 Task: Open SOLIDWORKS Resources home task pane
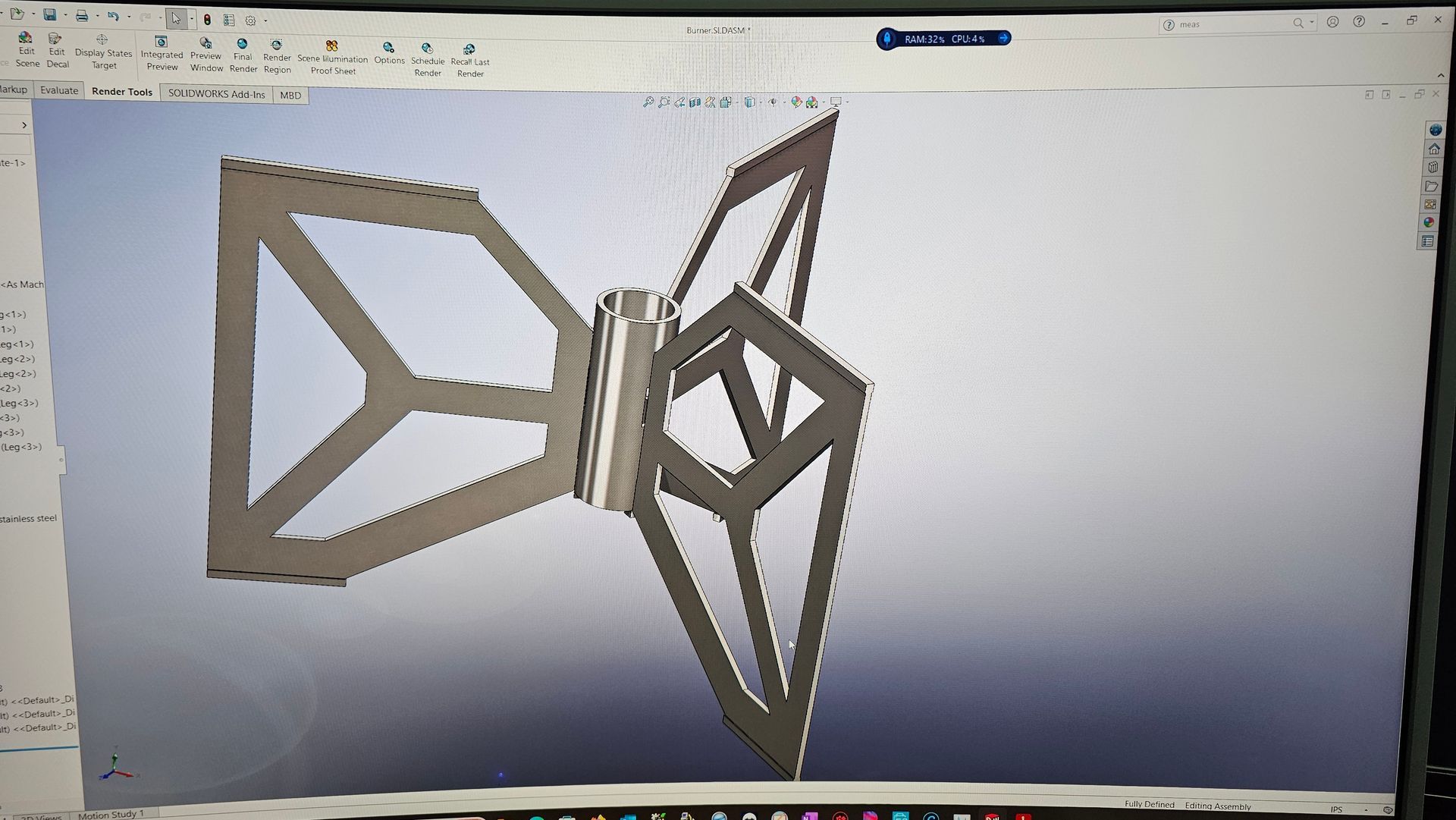(x=1434, y=149)
